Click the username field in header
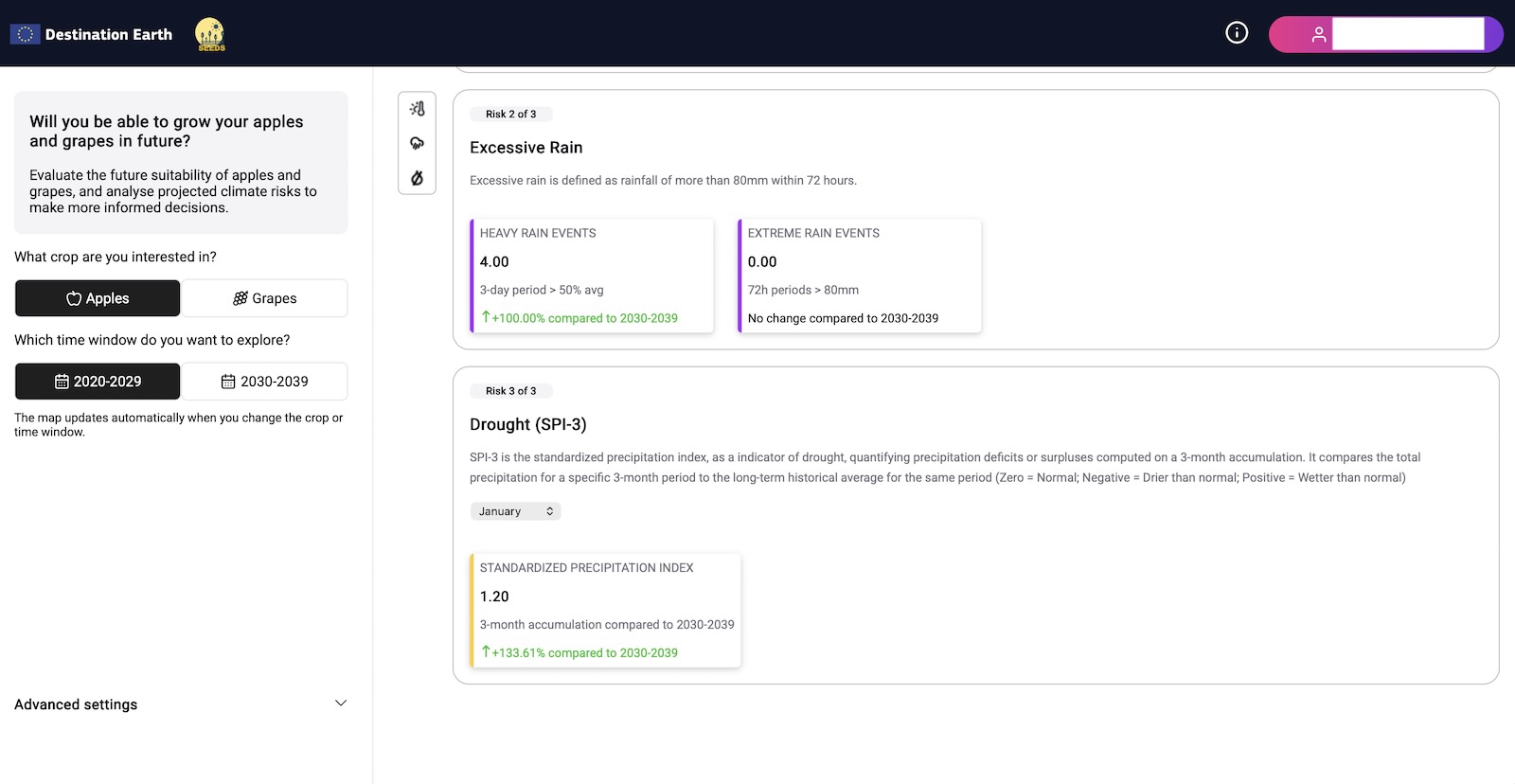Image resolution: width=1515 pixels, height=784 pixels. (1407, 35)
